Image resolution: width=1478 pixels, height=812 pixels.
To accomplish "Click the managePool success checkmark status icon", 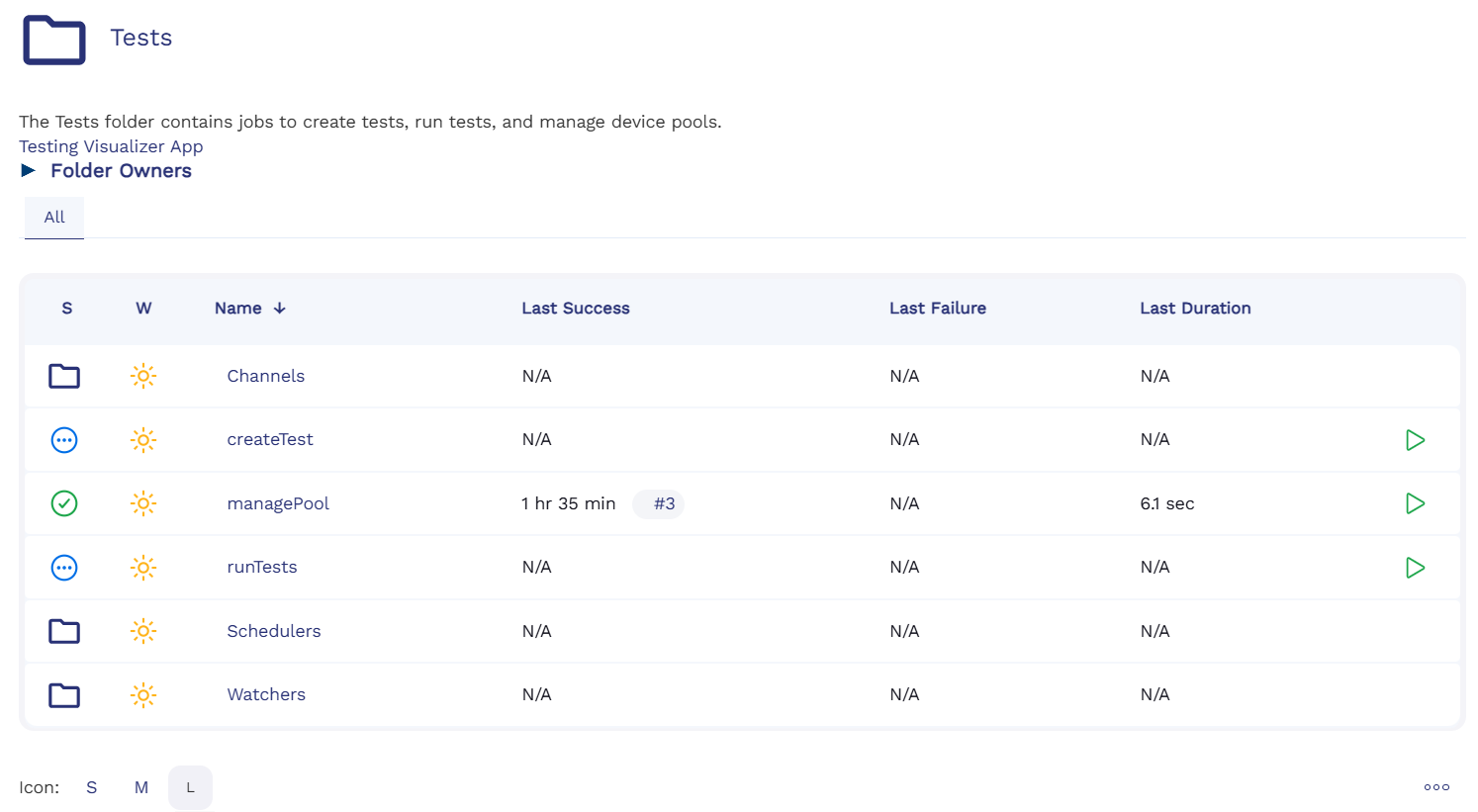I will click(x=64, y=503).
